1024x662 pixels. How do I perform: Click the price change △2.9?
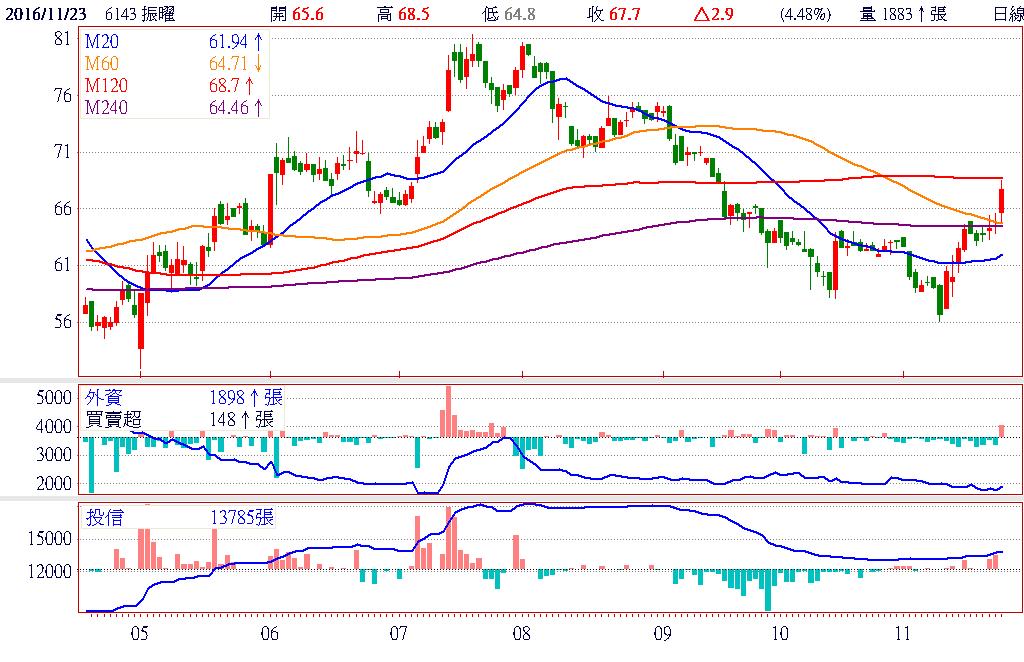[x=713, y=14]
